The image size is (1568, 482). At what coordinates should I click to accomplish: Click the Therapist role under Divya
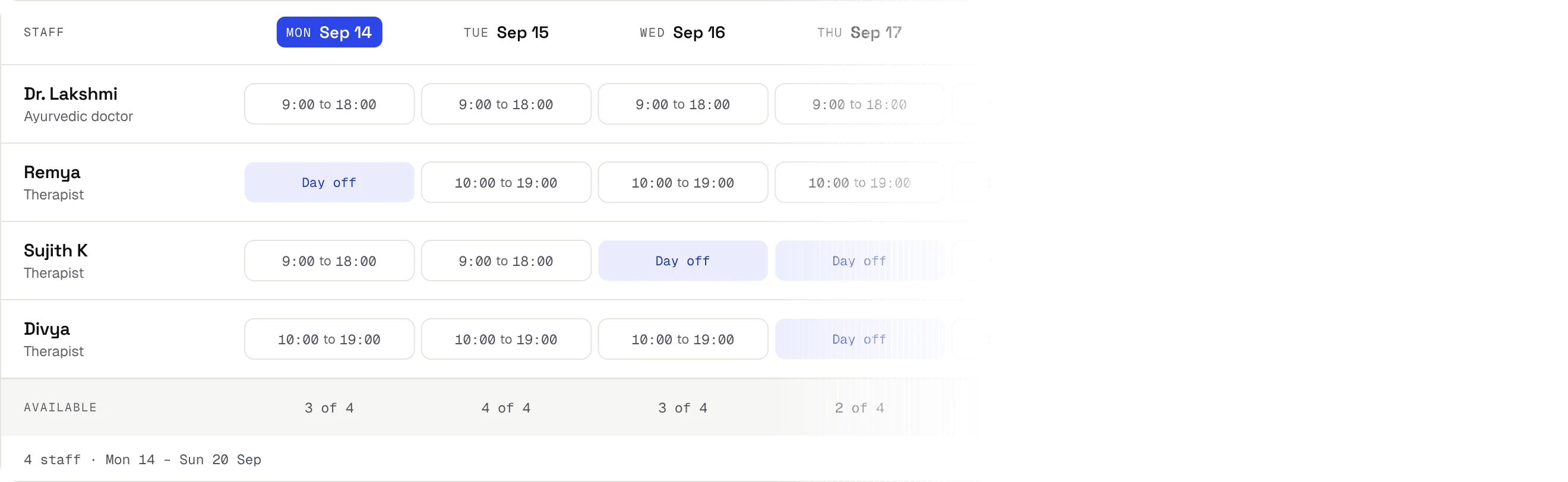click(x=53, y=352)
